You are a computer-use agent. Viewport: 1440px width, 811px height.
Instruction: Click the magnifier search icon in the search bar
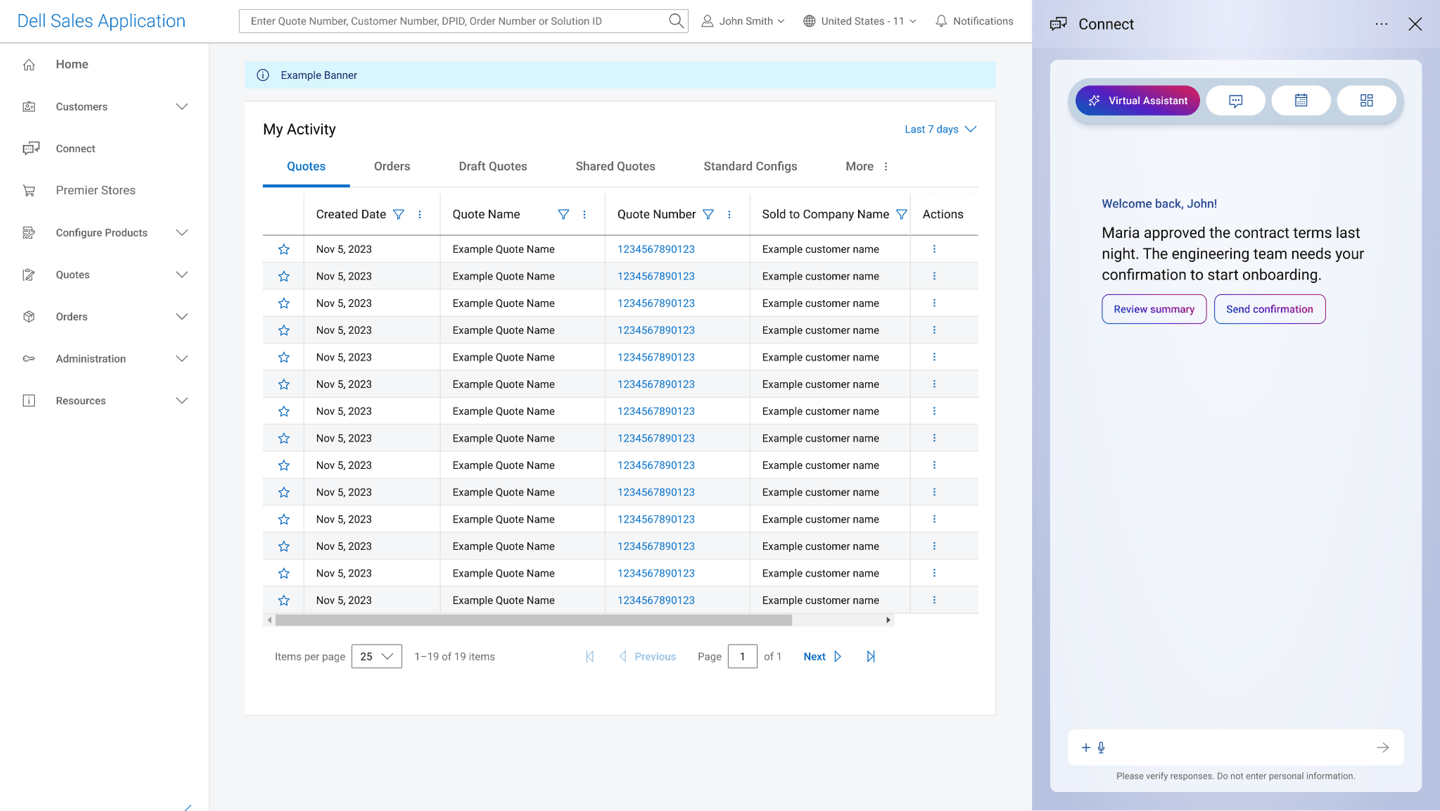click(x=676, y=21)
